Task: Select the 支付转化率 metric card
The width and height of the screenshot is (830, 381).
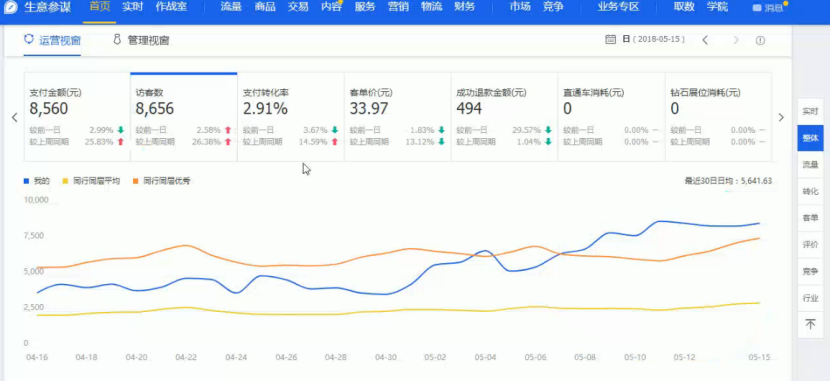Action: point(291,117)
